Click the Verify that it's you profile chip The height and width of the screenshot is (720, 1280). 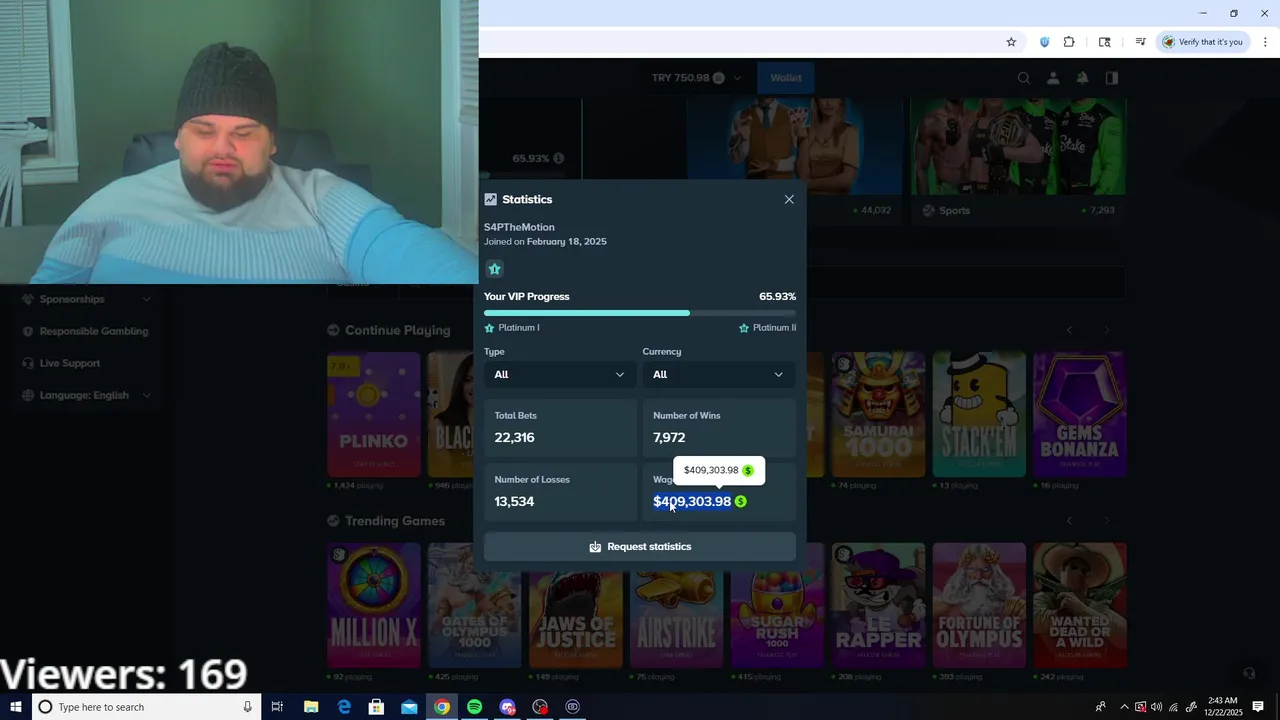pyautogui.click(x=1202, y=42)
